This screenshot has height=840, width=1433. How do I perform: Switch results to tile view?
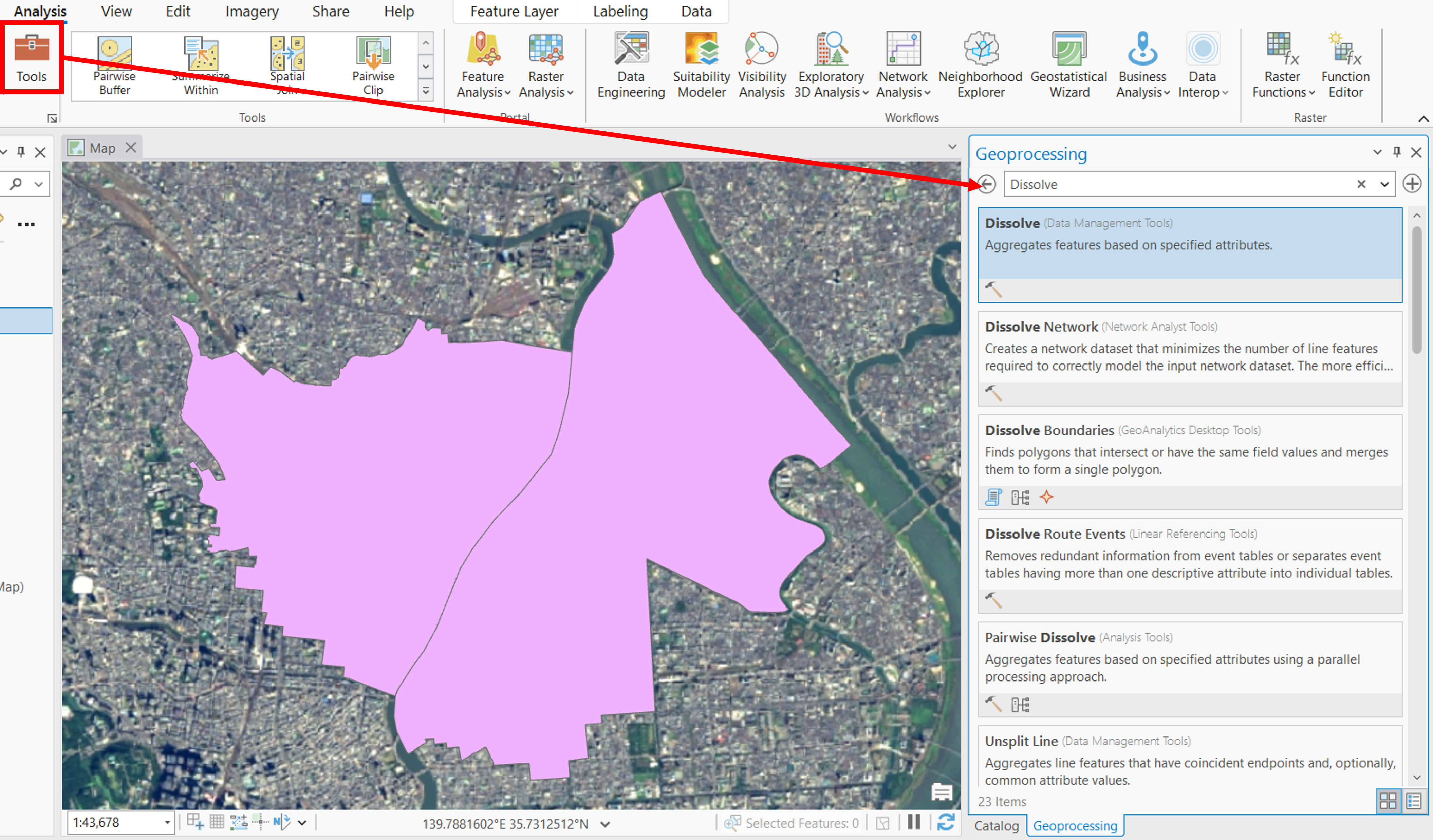1388,801
